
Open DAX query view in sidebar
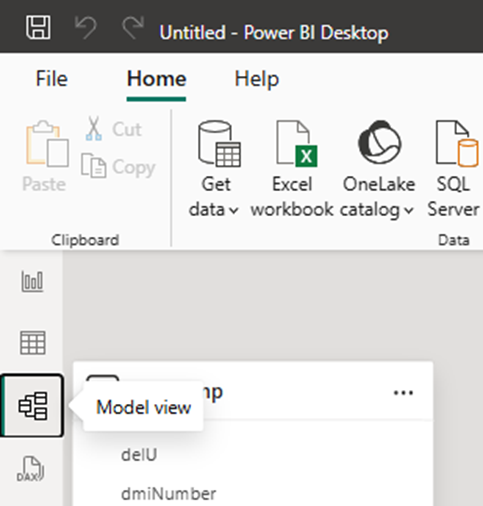pyautogui.click(x=30, y=469)
